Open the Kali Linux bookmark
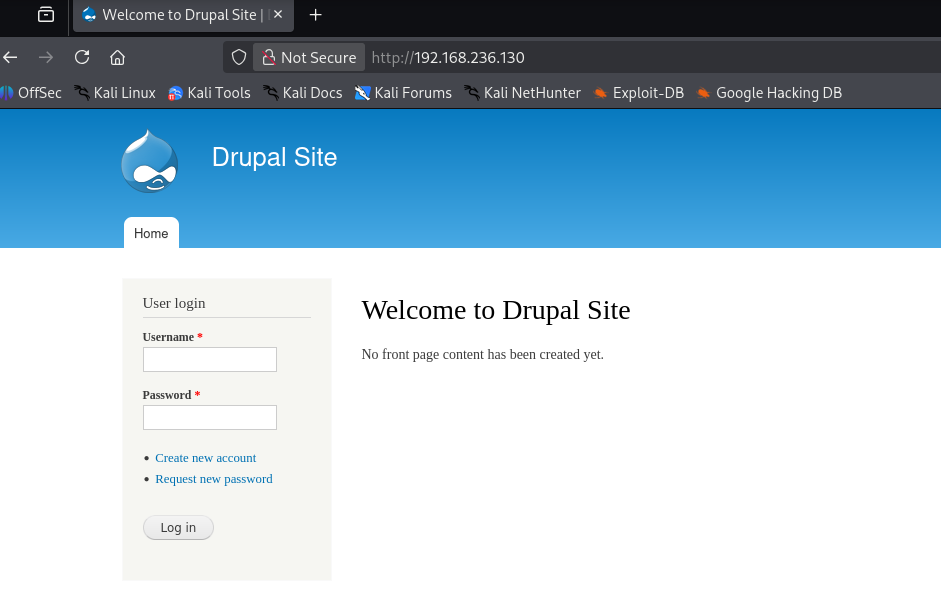 coord(115,93)
